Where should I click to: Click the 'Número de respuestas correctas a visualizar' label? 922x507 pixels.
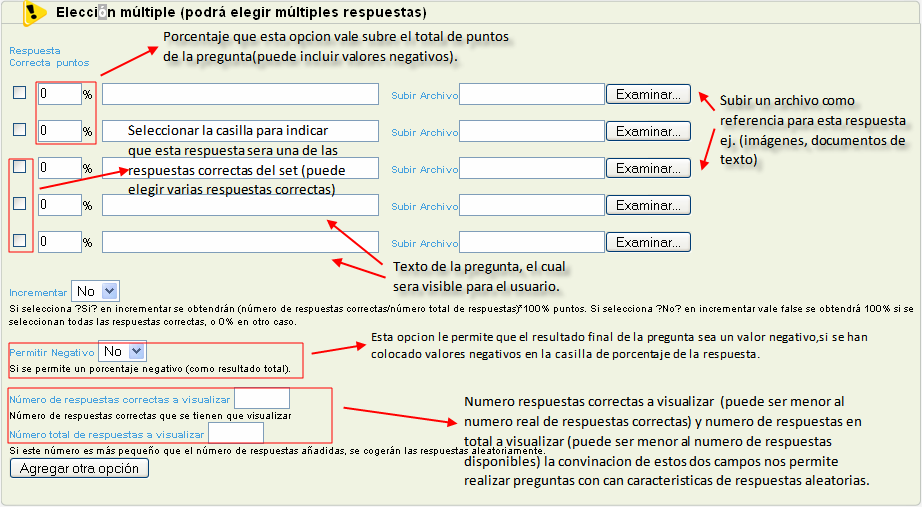point(120,399)
